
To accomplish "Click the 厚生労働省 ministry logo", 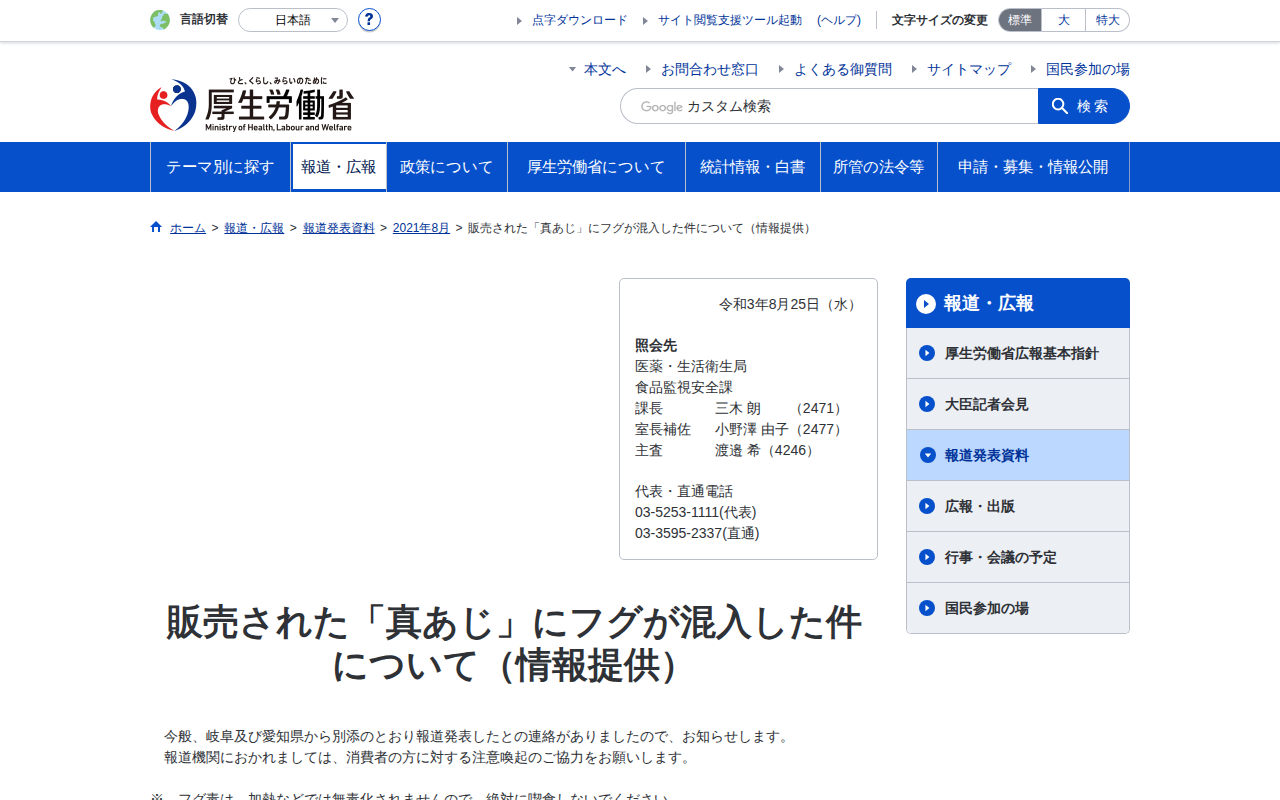I will [x=252, y=105].
